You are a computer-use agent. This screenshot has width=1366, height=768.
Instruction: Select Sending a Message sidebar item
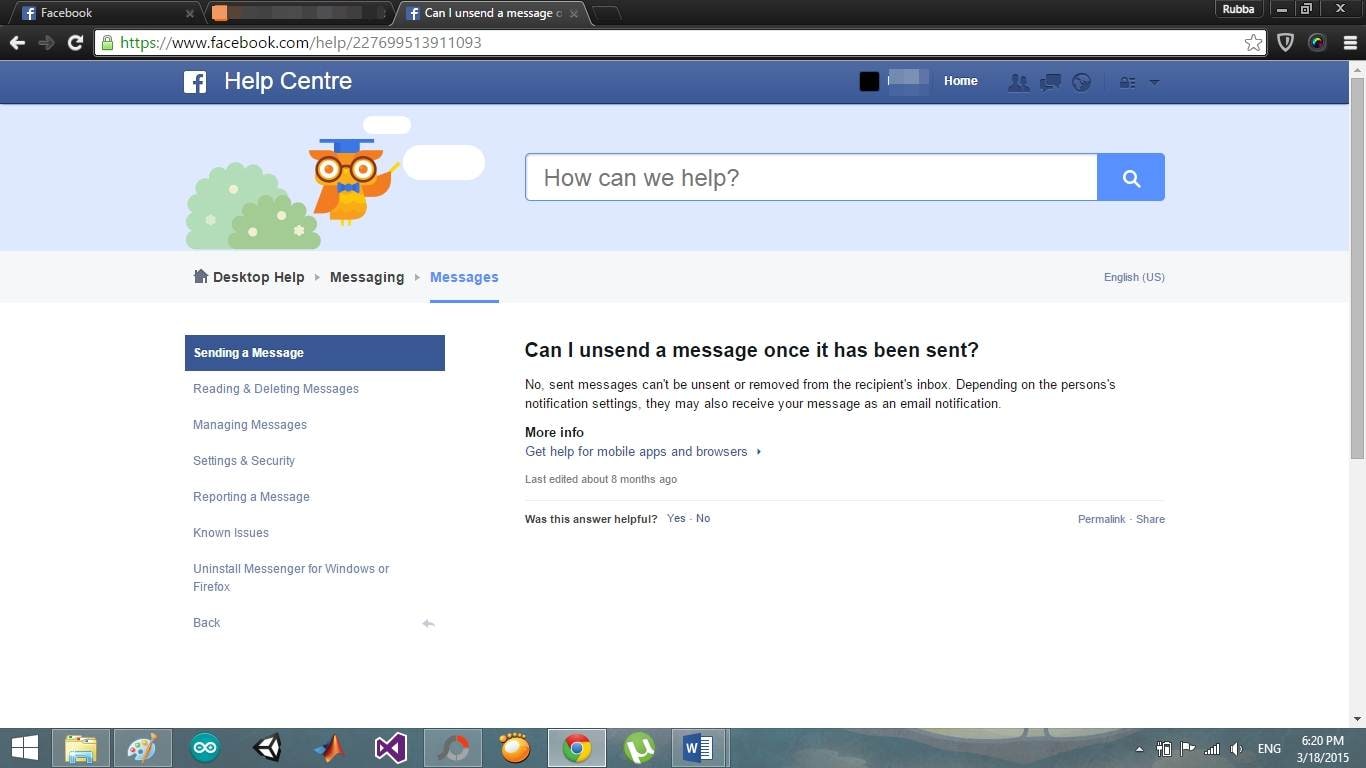click(315, 353)
